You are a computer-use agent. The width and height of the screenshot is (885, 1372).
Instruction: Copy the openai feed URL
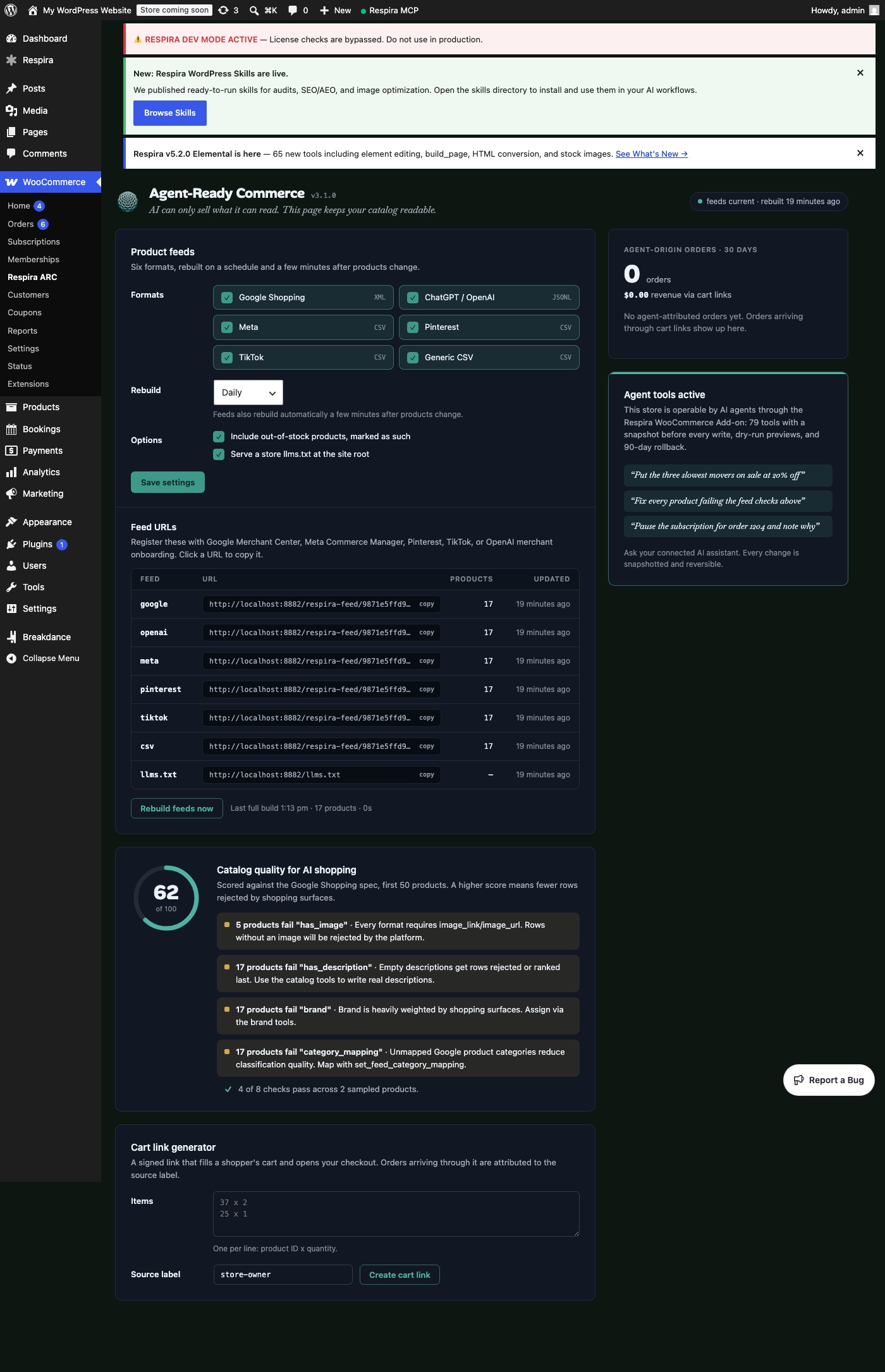(x=427, y=633)
